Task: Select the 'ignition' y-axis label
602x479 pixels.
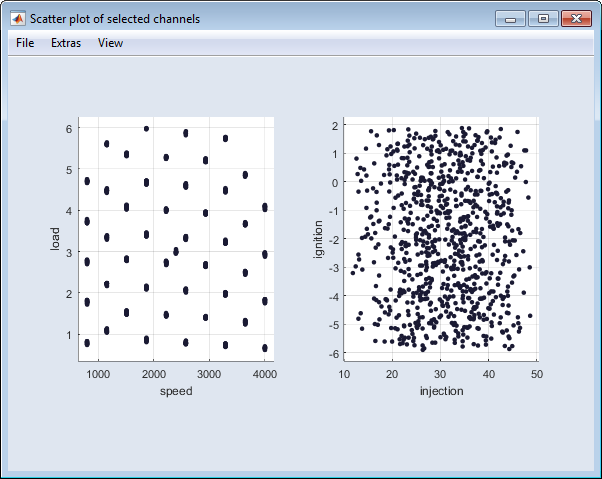Action: [318, 239]
